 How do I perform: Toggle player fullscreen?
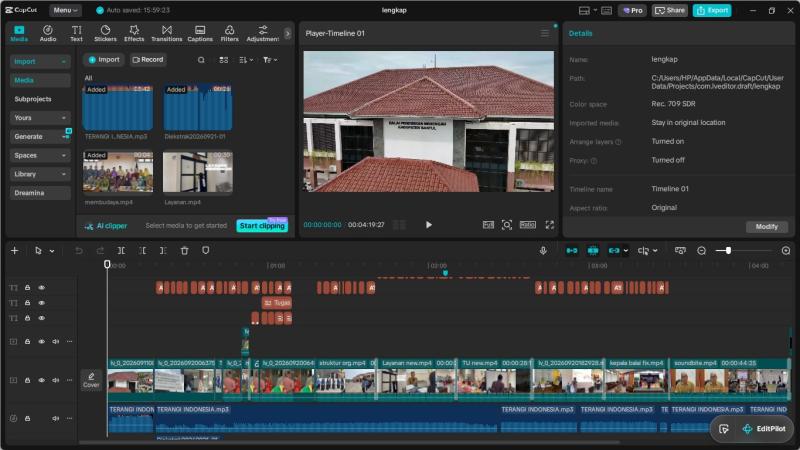tap(549, 225)
